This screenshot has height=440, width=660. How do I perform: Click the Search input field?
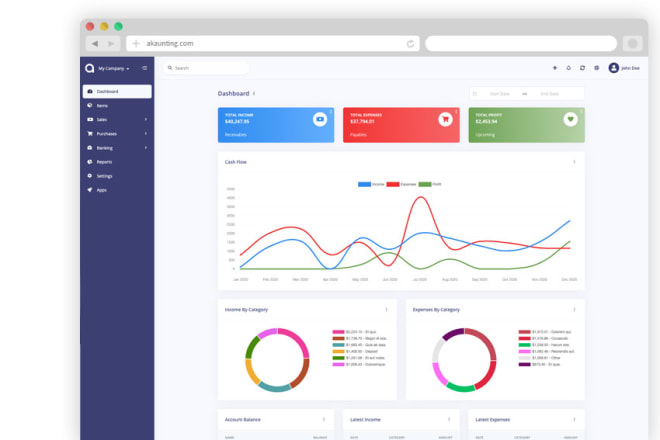point(206,68)
